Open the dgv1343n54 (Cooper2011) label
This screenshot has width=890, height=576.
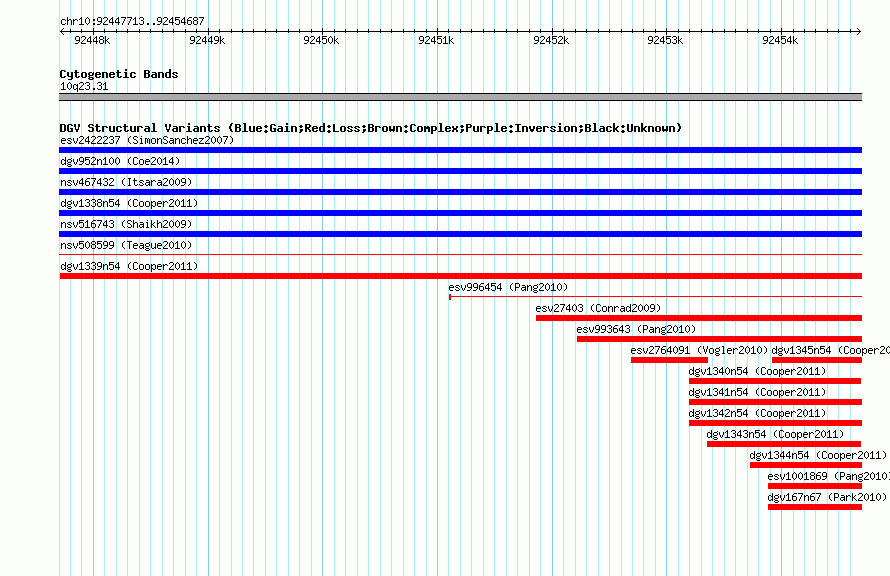[x=775, y=434]
